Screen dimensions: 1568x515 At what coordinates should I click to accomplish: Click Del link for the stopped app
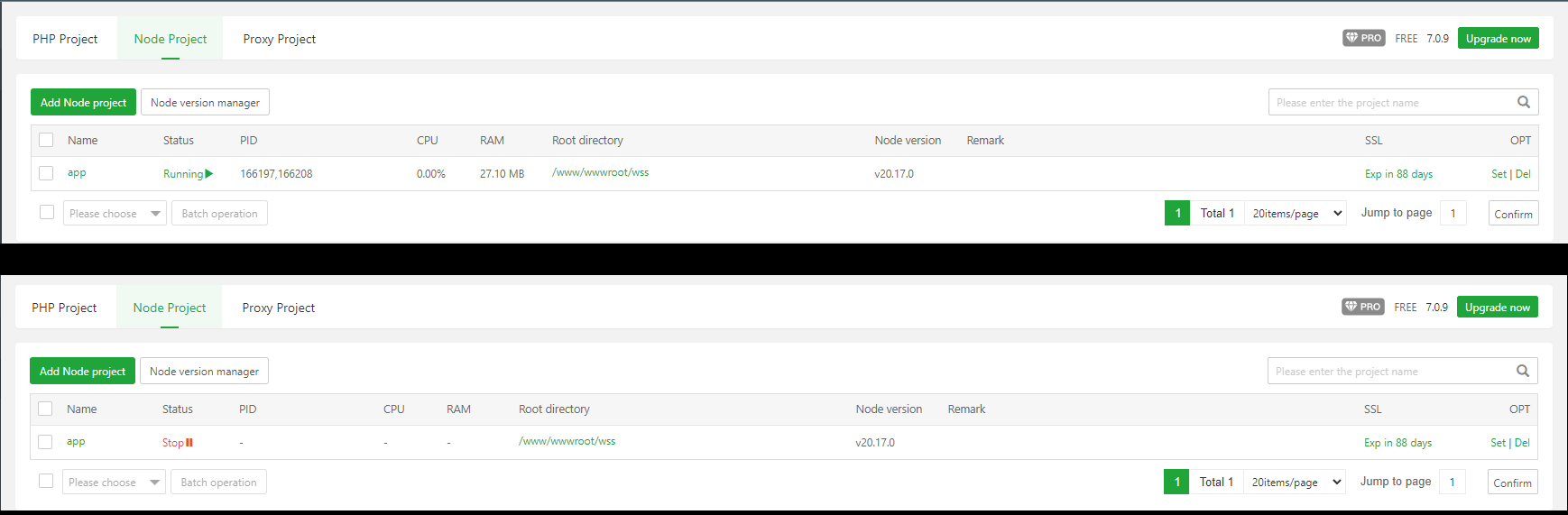click(1522, 443)
